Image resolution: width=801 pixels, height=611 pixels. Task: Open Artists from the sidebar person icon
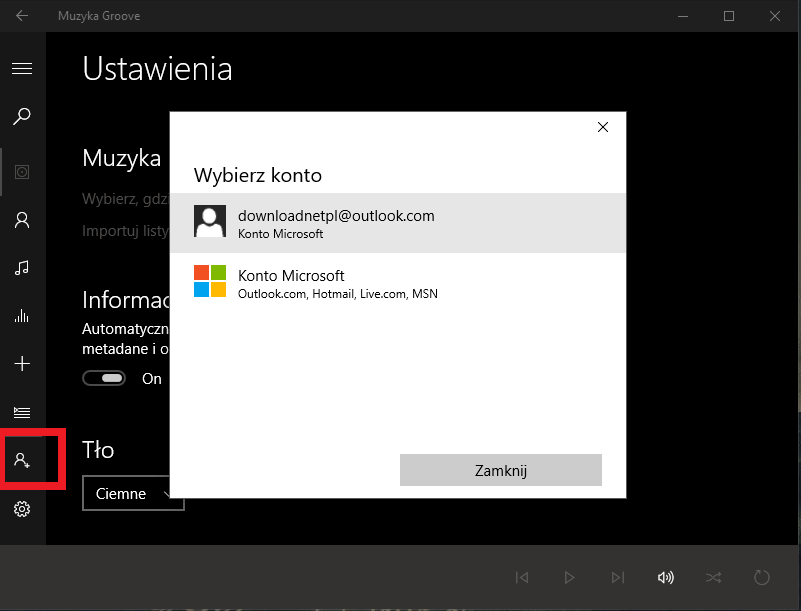point(22,220)
